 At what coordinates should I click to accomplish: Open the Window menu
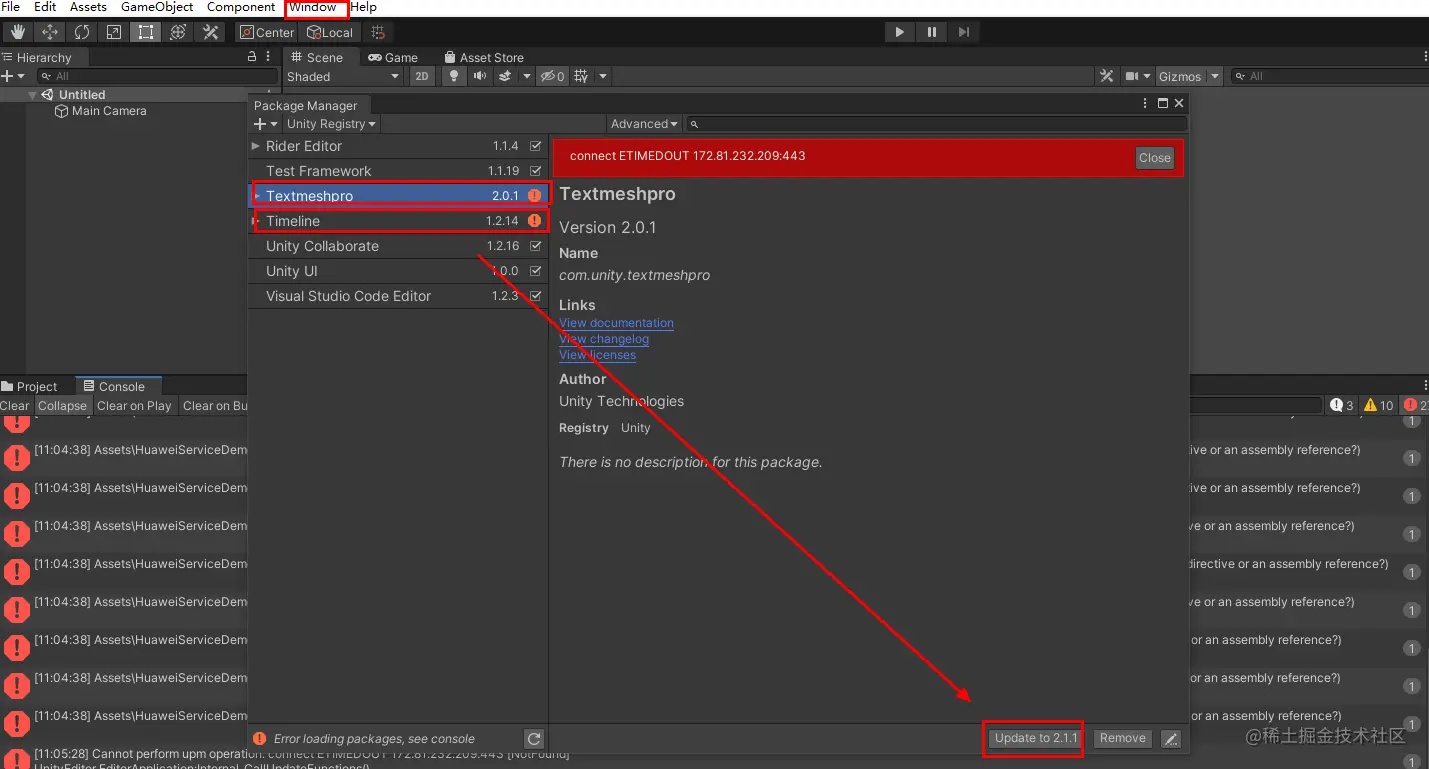click(x=313, y=7)
